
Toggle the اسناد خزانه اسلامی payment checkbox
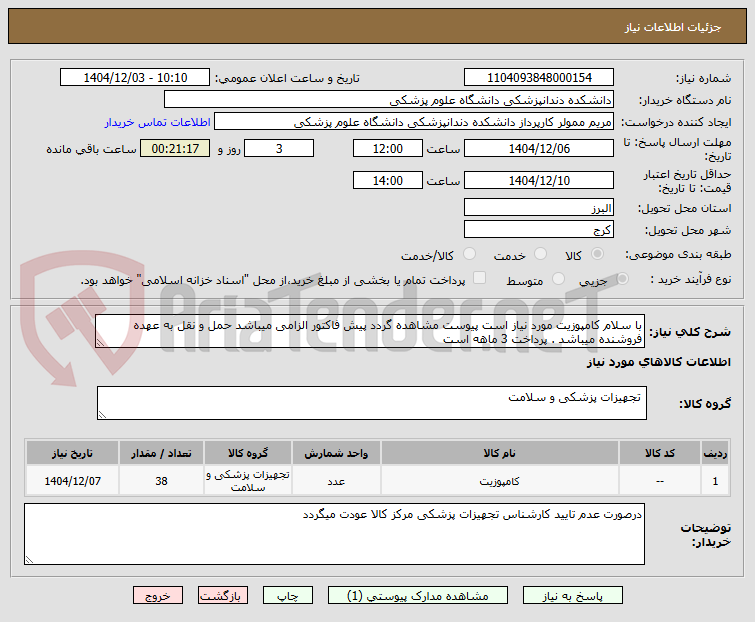coord(479,278)
